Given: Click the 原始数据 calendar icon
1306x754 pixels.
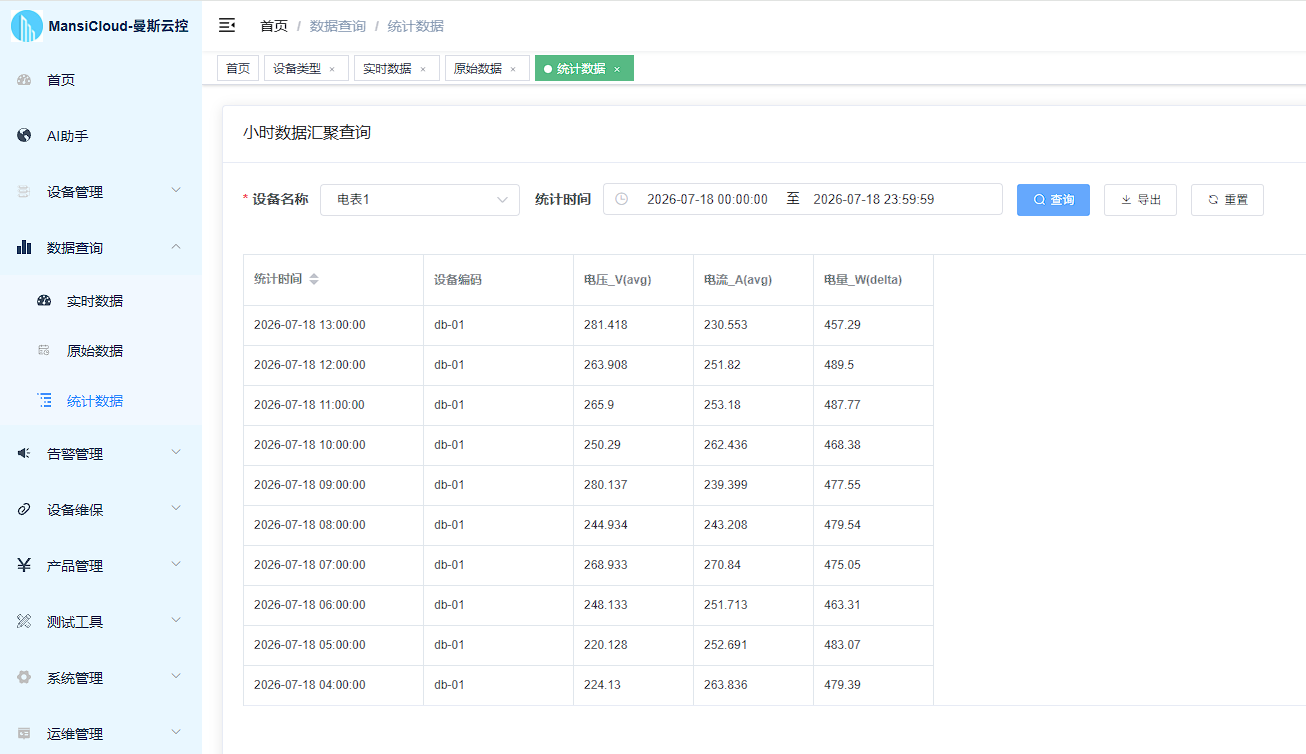Looking at the screenshot, I should (44, 350).
